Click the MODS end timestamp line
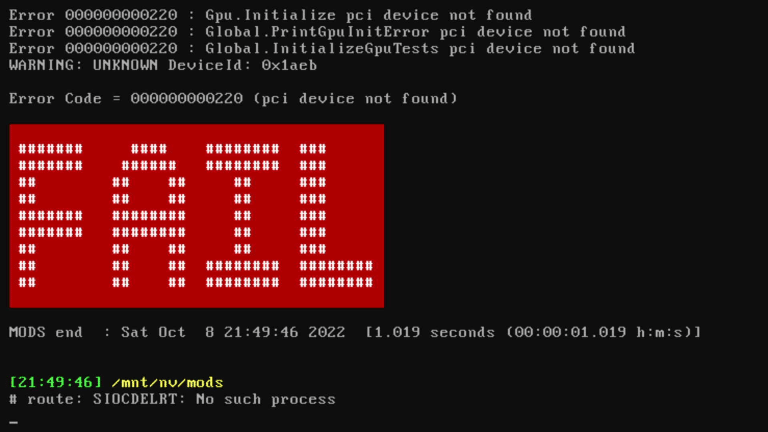768x432 pixels. coord(355,332)
